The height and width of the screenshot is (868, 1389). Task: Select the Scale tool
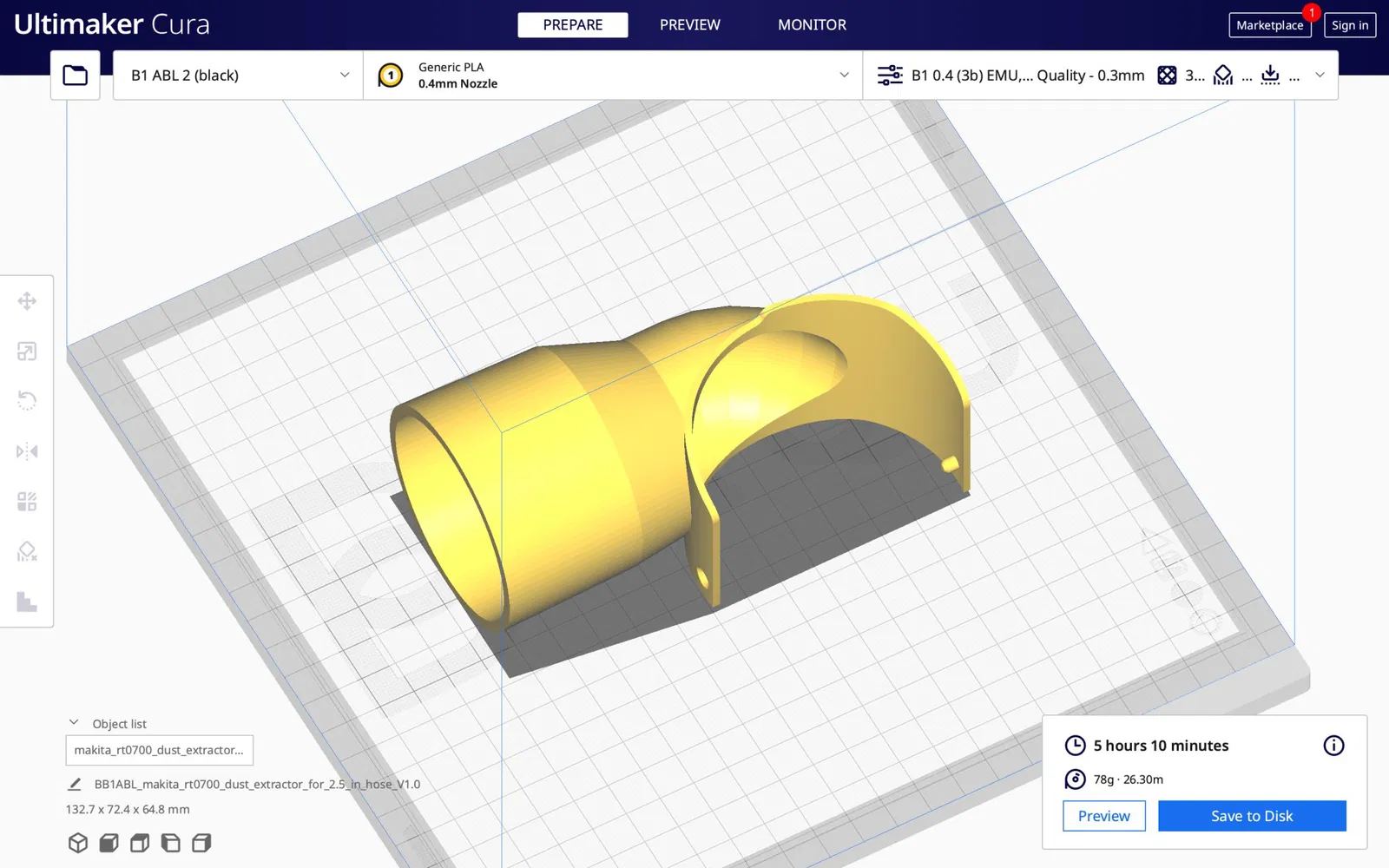tap(27, 352)
